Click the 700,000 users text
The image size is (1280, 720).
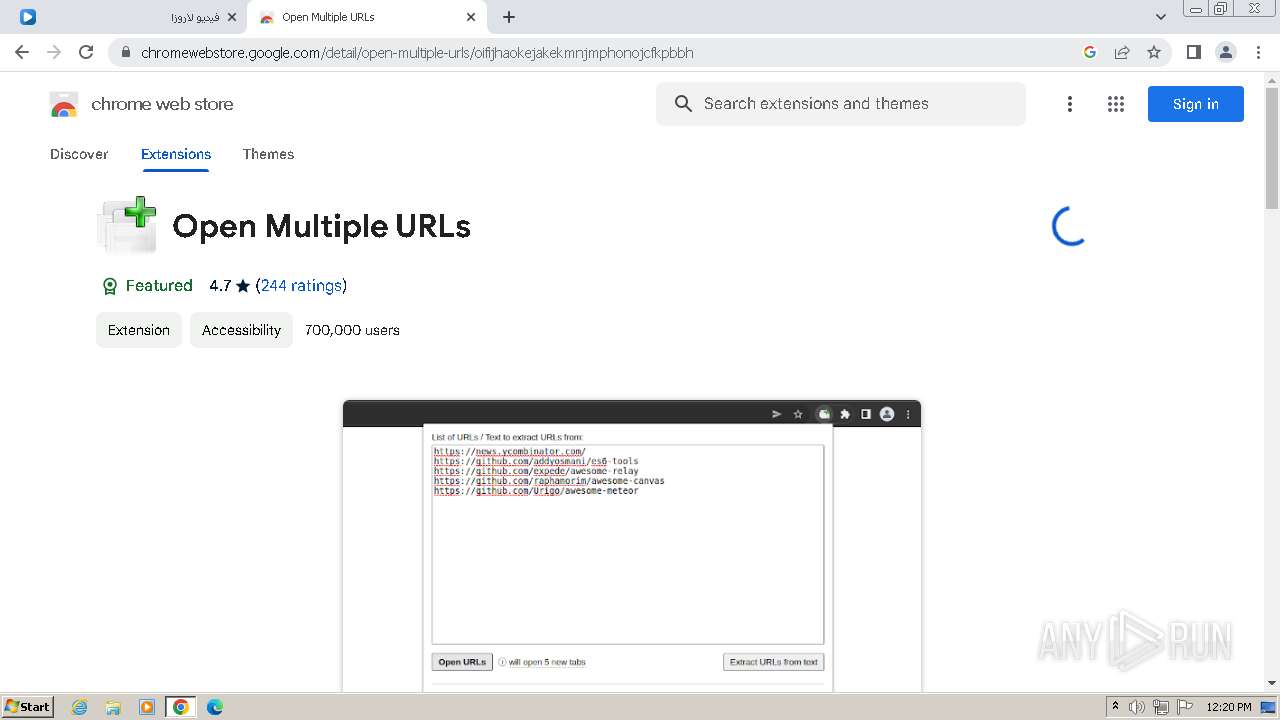point(352,330)
